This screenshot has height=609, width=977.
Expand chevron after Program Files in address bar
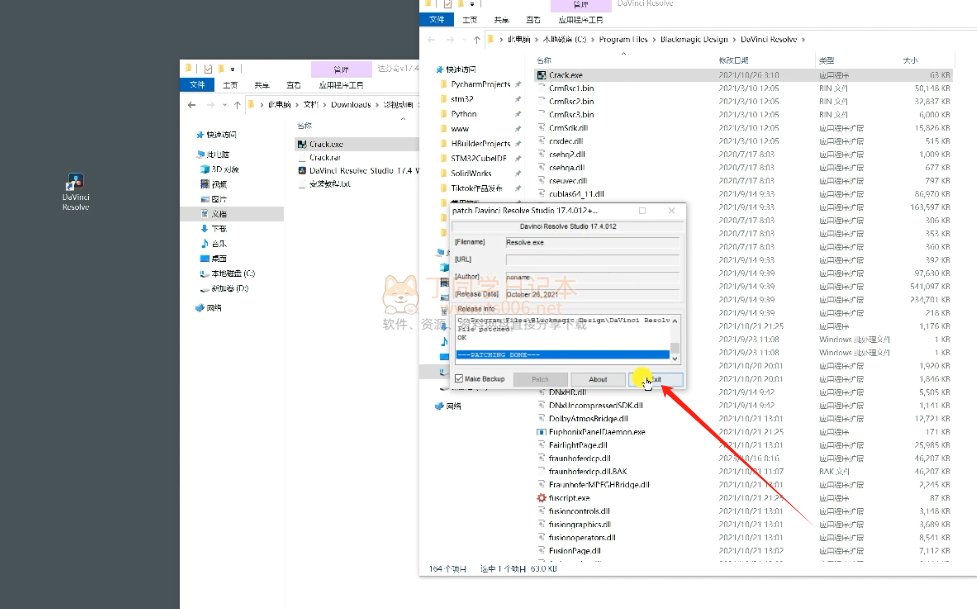654,39
